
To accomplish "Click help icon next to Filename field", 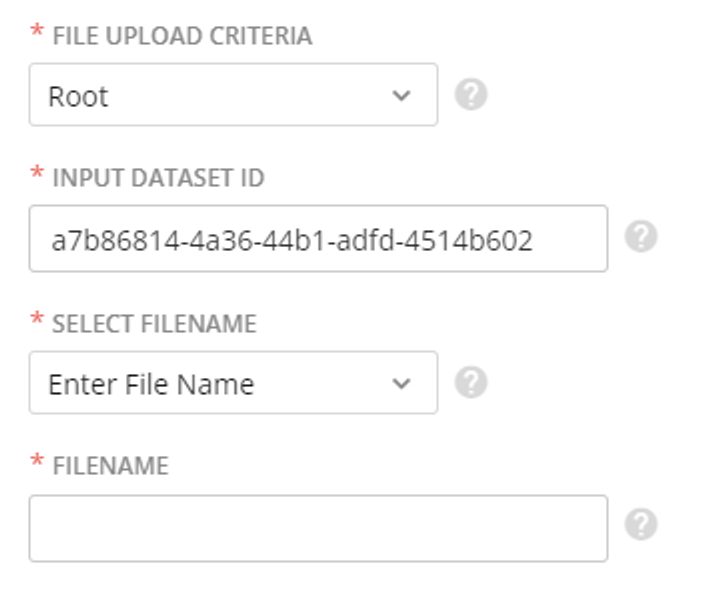I will tap(641, 524).
